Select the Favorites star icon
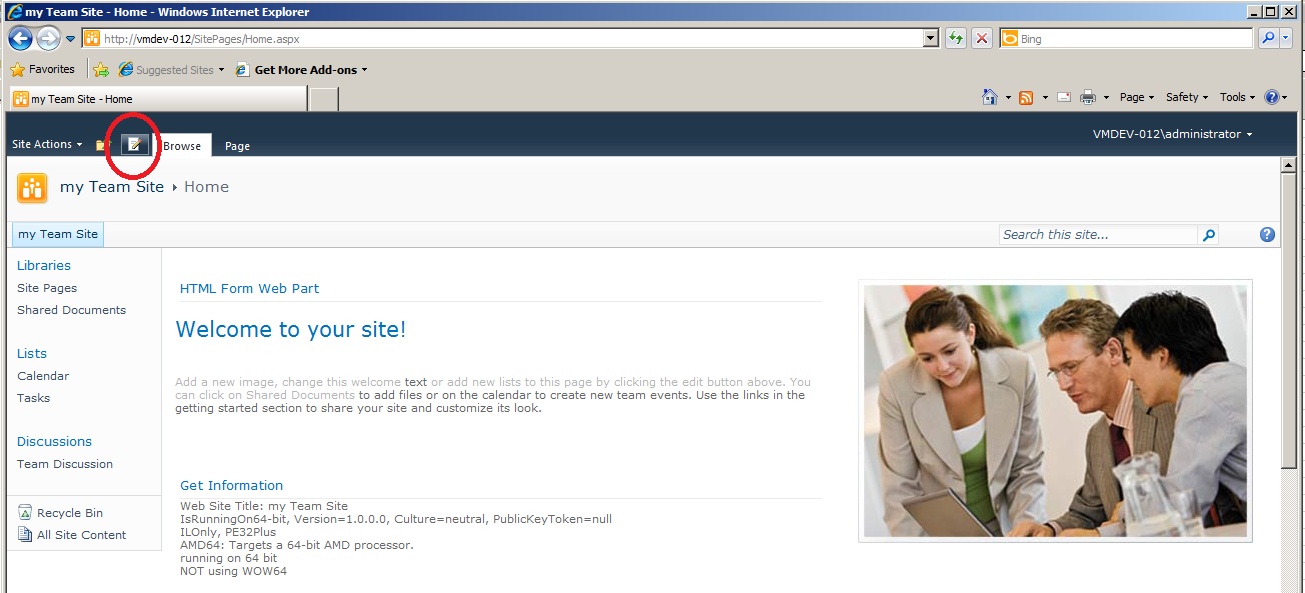Image resolution: width=1305 pixels, height=593 pixels. pyautogui.click(x=19, y=69)
